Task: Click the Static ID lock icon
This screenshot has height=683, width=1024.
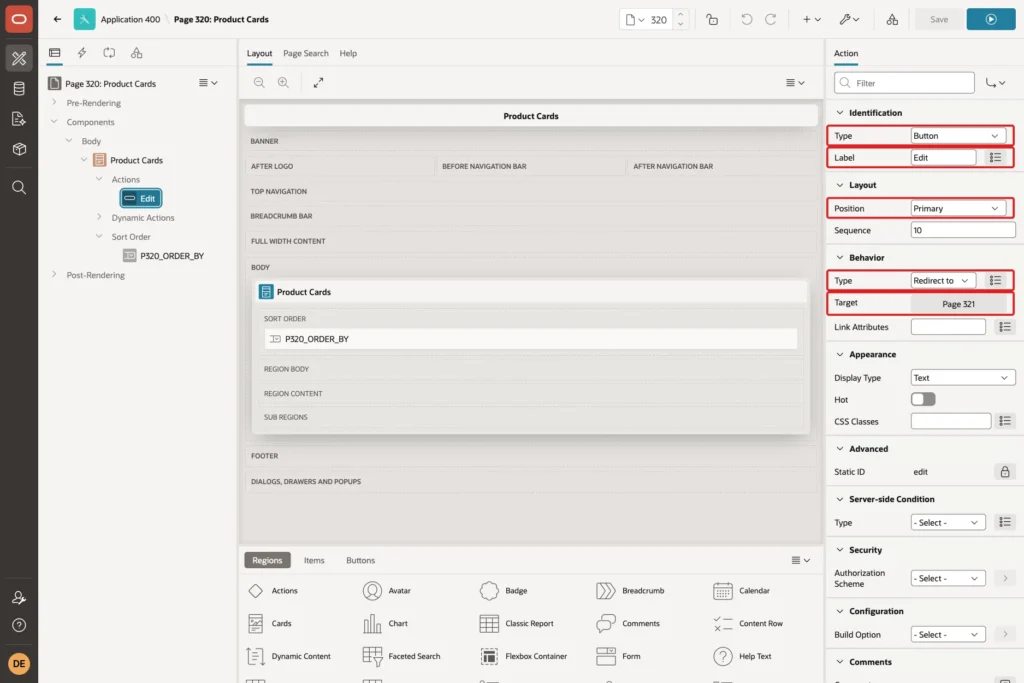Action: tap(1004, 471)
